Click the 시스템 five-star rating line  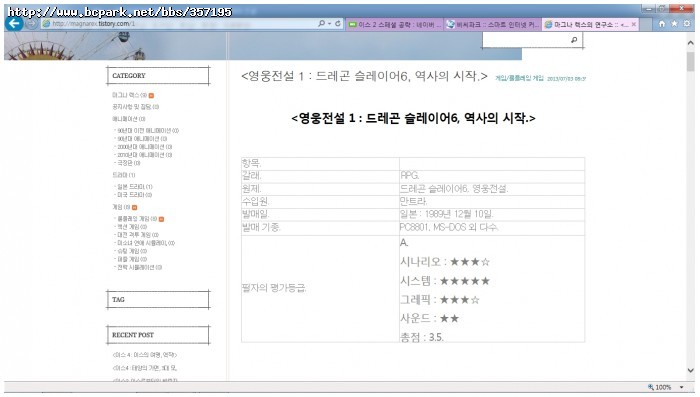point(445,281)
